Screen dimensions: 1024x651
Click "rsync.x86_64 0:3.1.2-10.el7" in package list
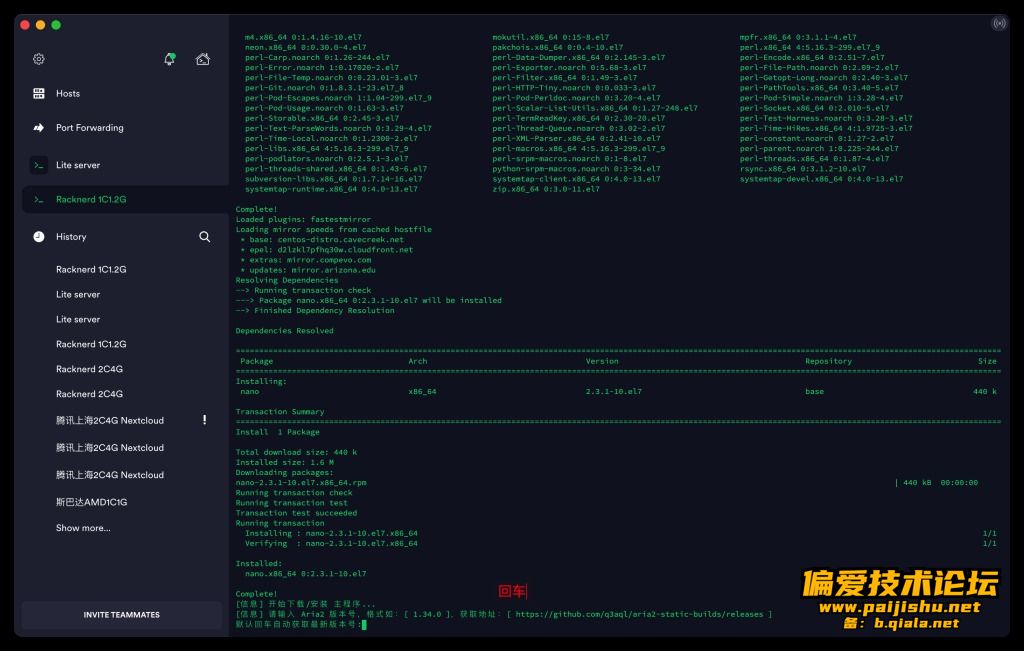(x=803, y=168)
